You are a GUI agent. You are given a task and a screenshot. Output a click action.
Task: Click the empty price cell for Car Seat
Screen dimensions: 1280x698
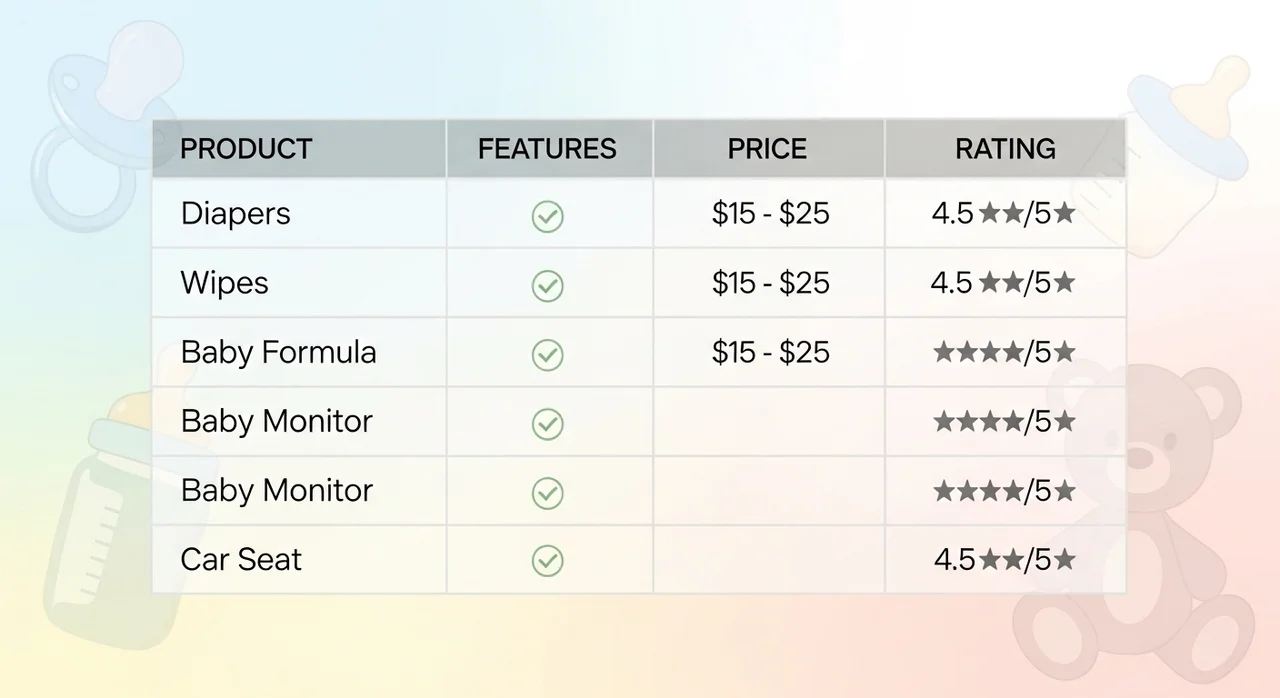(768, 559)
